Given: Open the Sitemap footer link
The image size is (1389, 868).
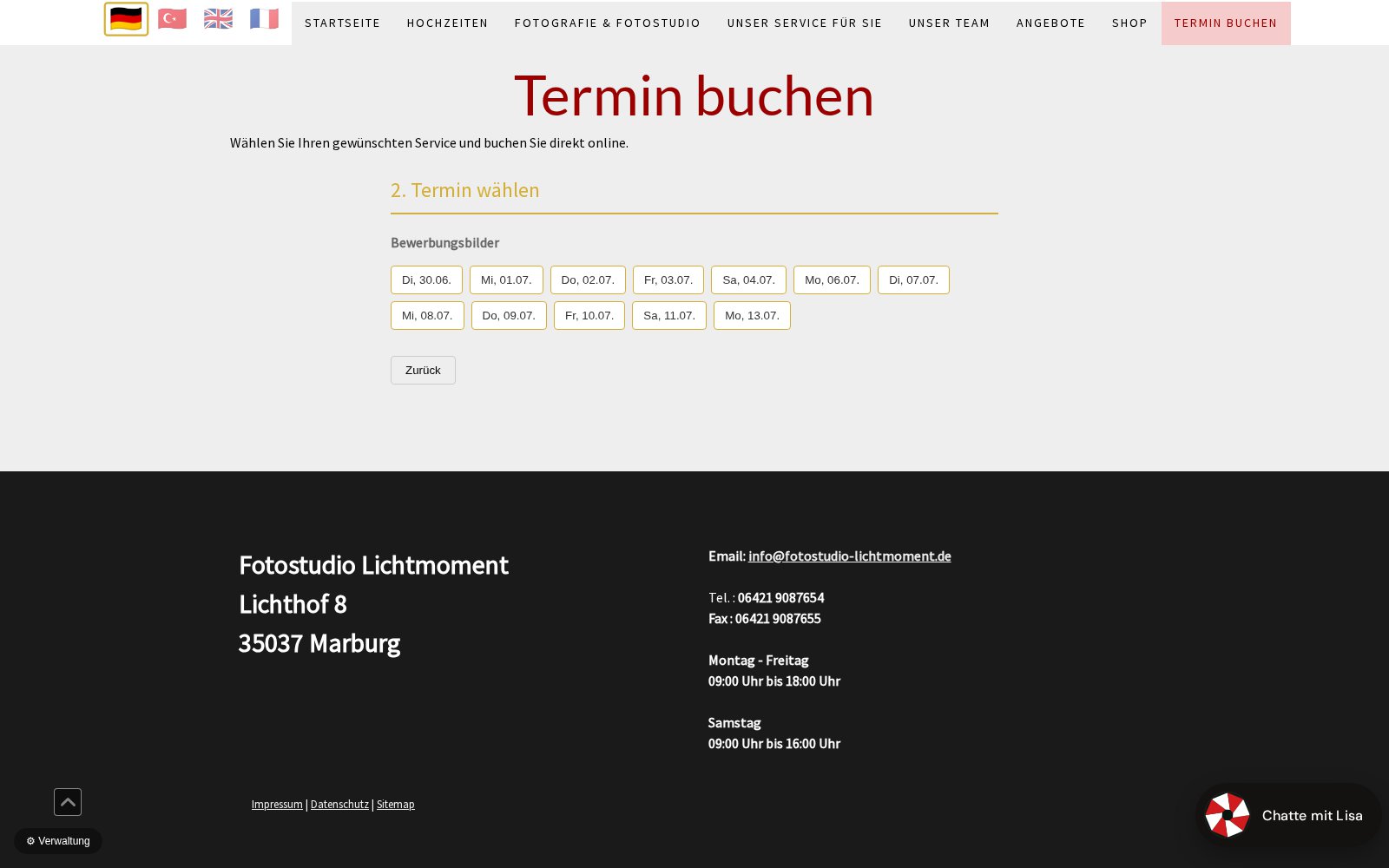Looking at the screenshot, I should point(396,805).
